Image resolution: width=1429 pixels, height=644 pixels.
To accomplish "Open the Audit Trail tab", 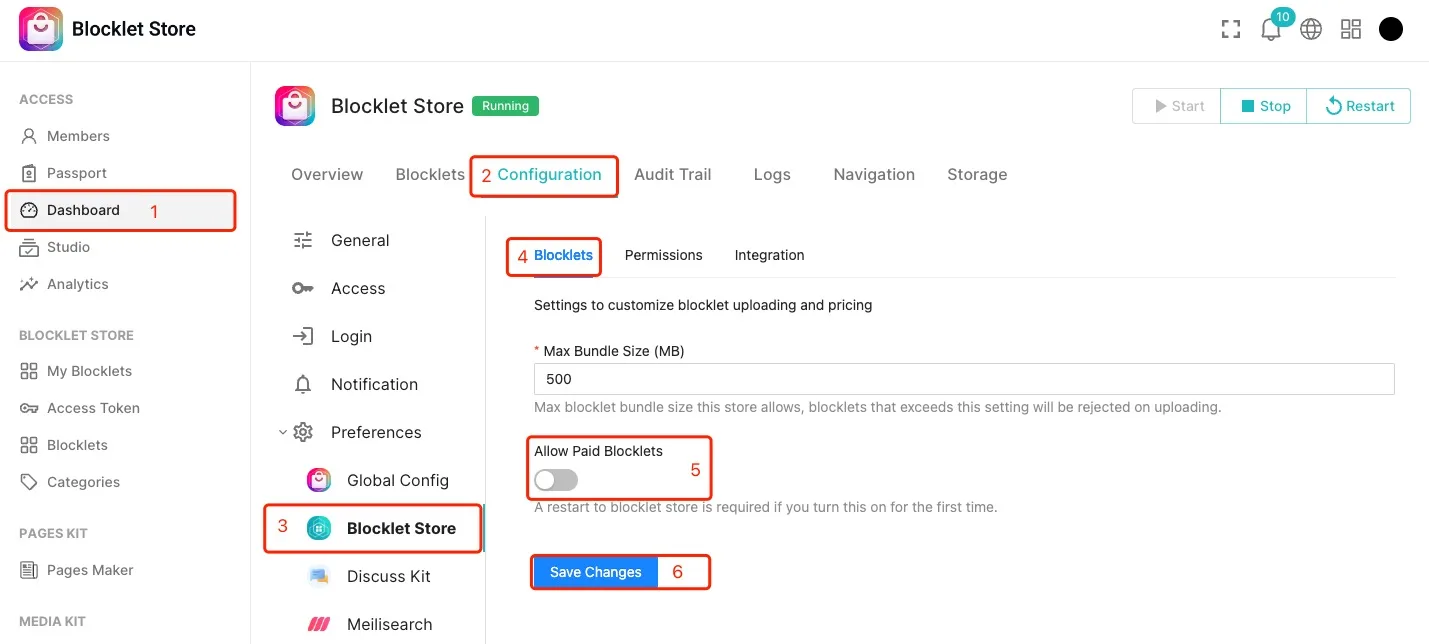I will point(673,174).
